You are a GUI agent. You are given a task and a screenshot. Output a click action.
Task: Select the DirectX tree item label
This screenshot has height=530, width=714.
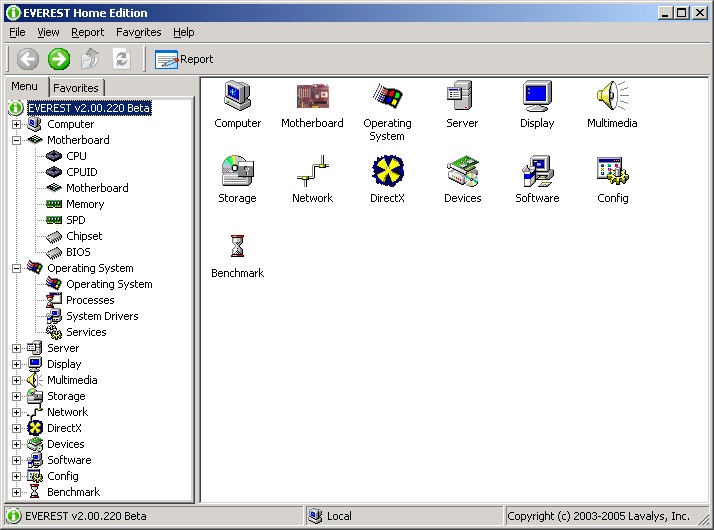[x=64, y=428]
